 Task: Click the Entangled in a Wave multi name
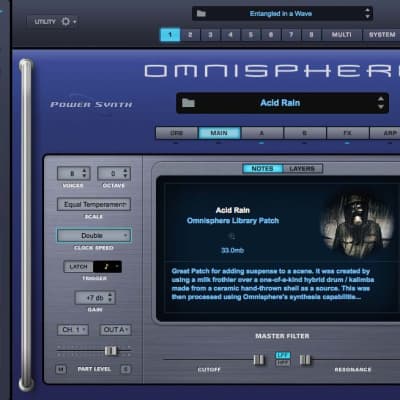281,14
